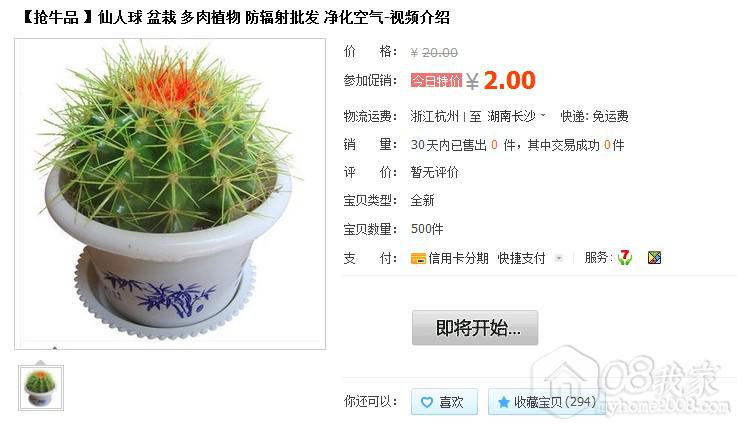The width and height of the screenshot is (737, 424).
Task: Click the star icon in 收藏宝贝
Action: click(503, 402)
